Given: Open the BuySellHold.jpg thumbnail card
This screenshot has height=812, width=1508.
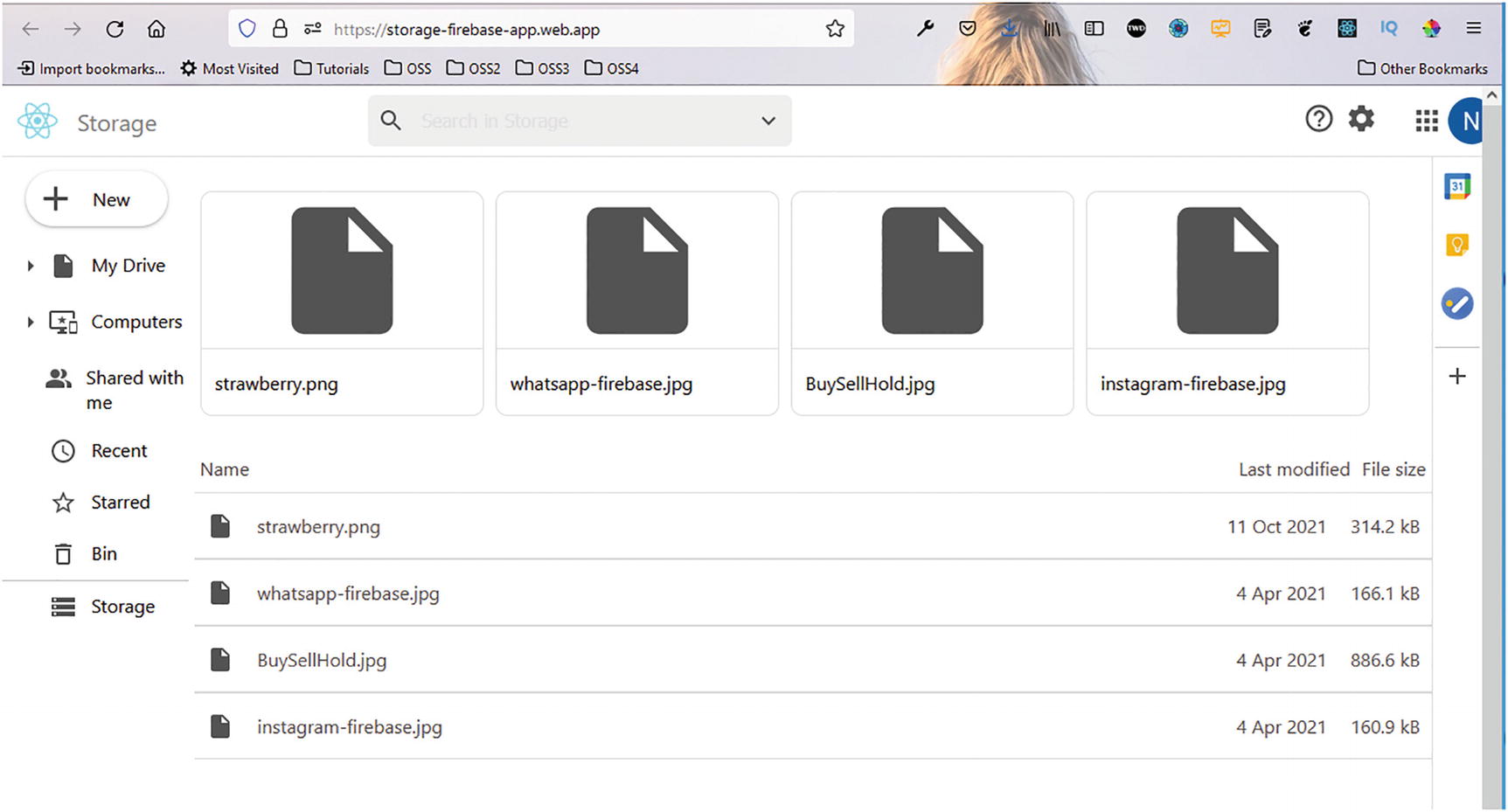Looking at the screenshot, I should click(x=932, y=302).
